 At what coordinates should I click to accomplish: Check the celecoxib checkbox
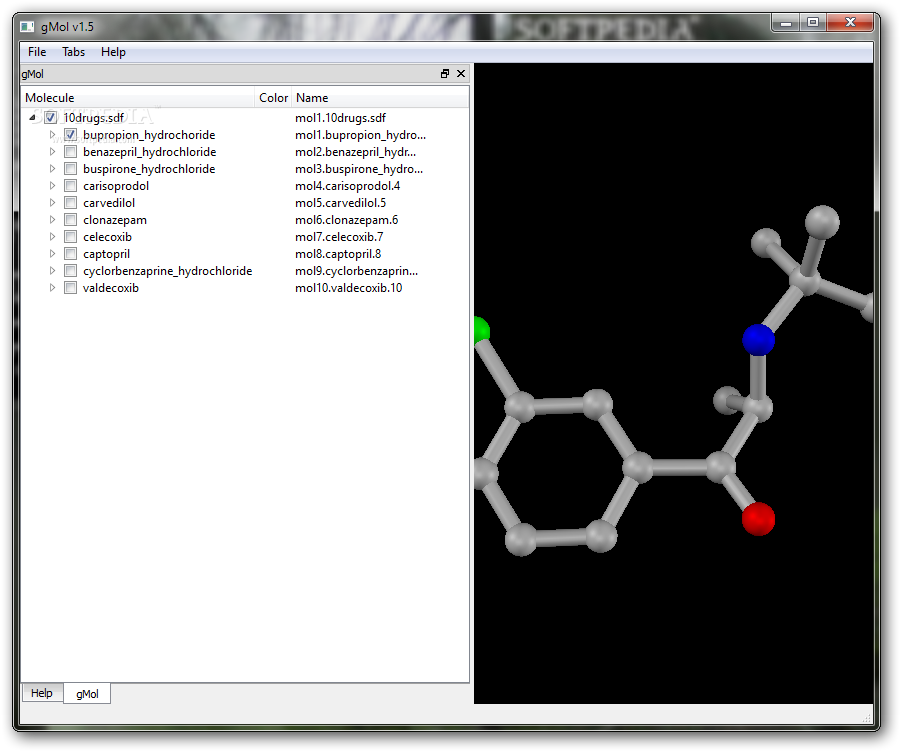pyautogui.click(x=70, y=237)
